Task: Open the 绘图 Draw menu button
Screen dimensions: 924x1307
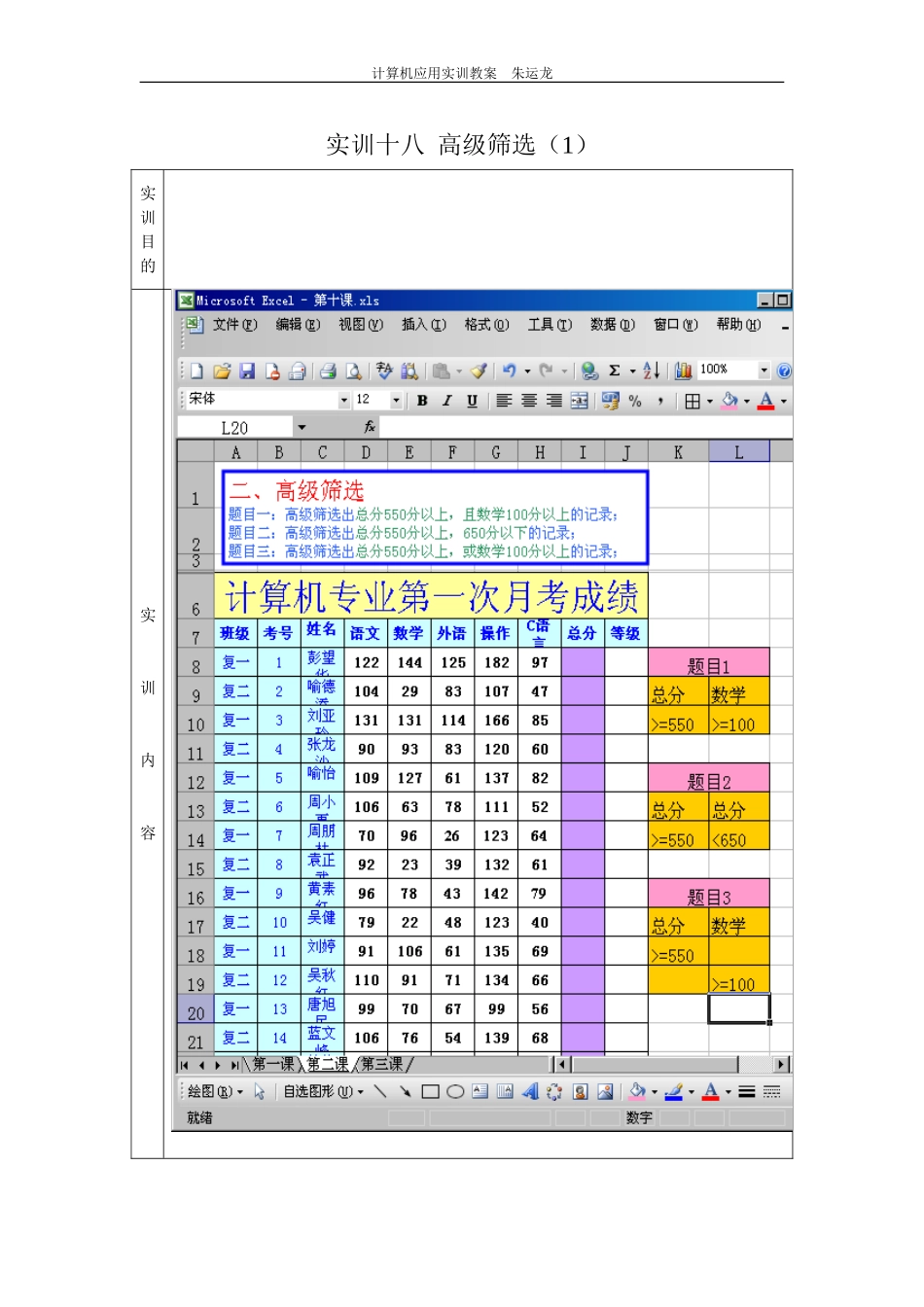Action: pyautogui.click(x=215, y=1092)
